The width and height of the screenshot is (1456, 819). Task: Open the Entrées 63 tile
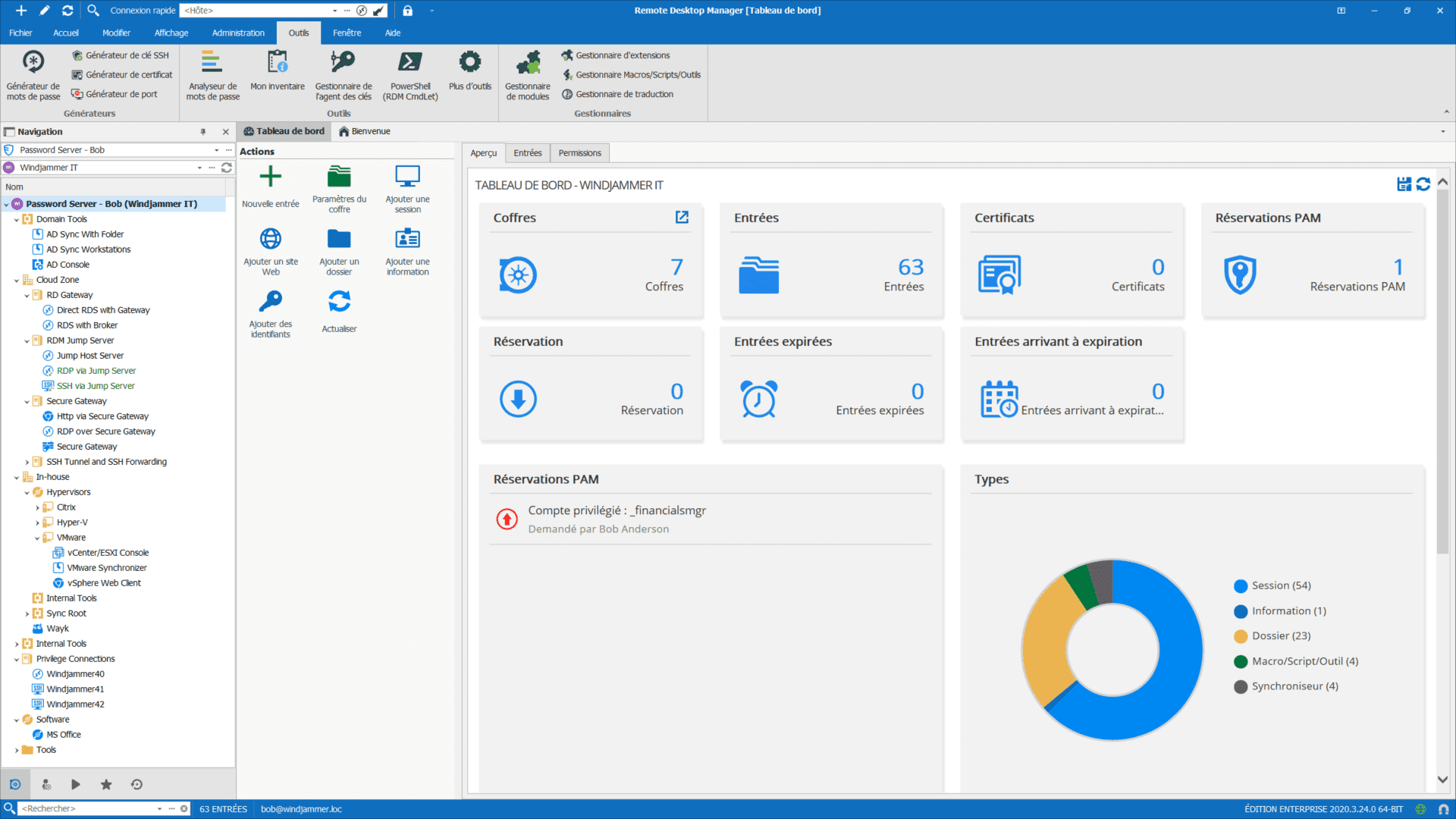point(831,261)
